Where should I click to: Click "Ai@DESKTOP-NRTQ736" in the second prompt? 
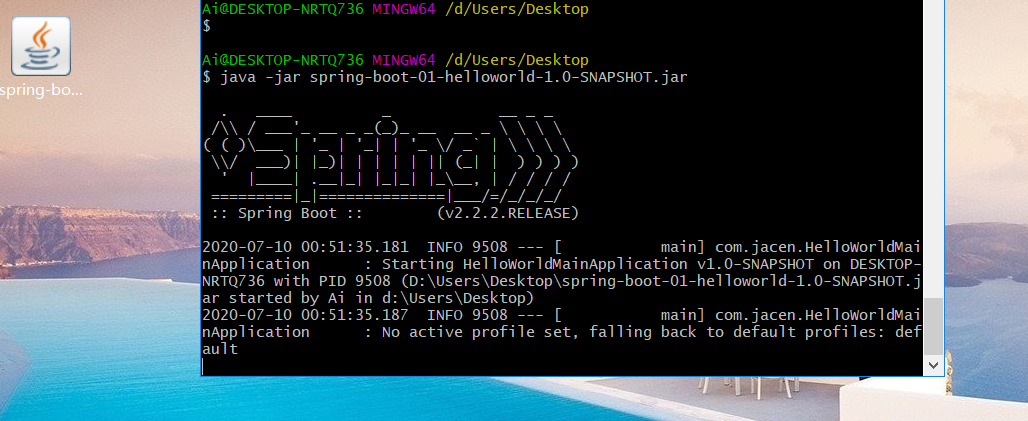(x=283, y=60)
